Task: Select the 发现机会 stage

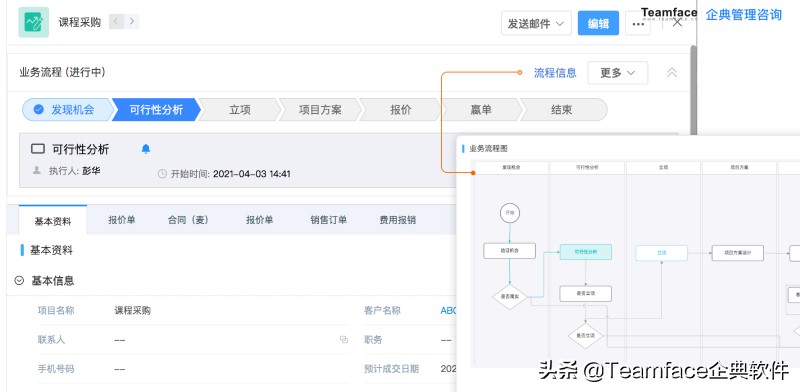Action: point(67,110)
